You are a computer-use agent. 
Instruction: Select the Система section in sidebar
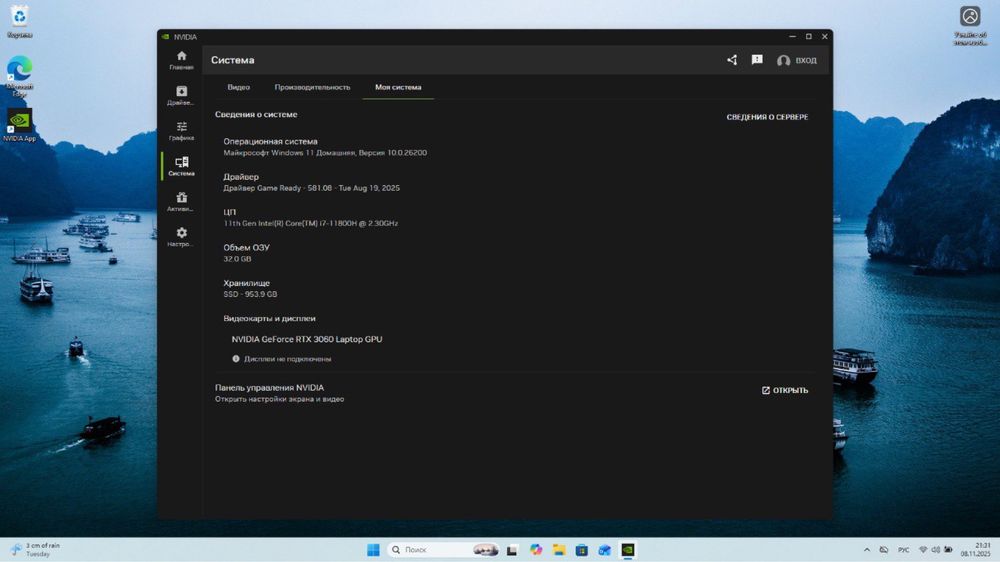181,166
